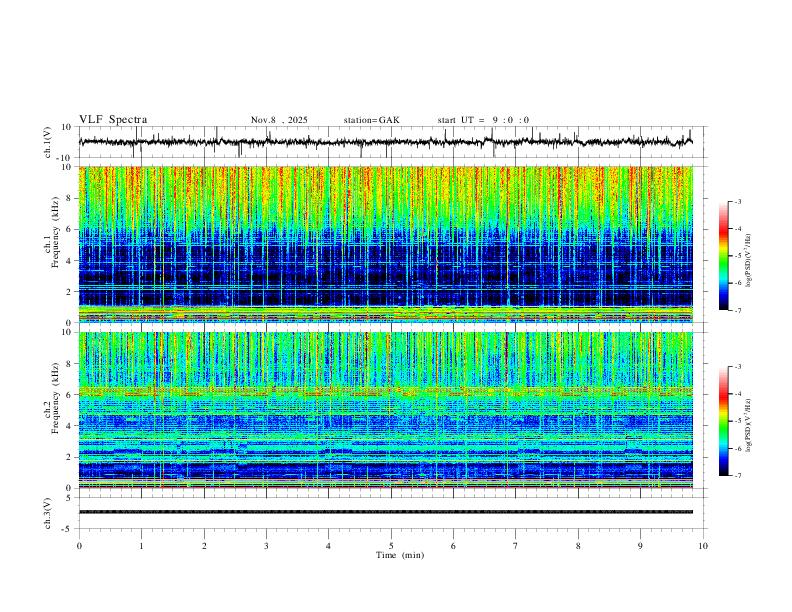Image resolution: width=792 pixels, height=612 pixels.
Task: Click time axis tick label "7"
Action: click(516, 546)
